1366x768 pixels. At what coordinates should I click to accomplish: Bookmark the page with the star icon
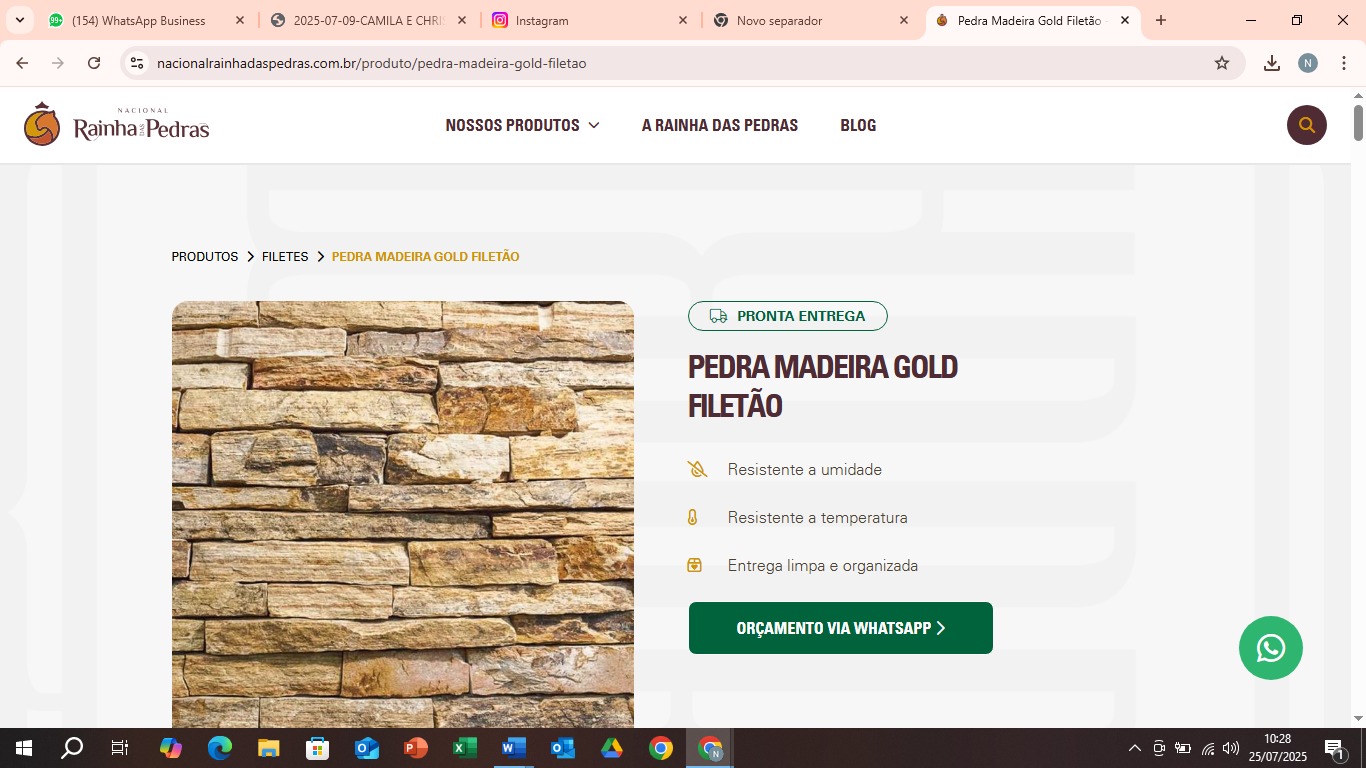(x=1221, y=62)
